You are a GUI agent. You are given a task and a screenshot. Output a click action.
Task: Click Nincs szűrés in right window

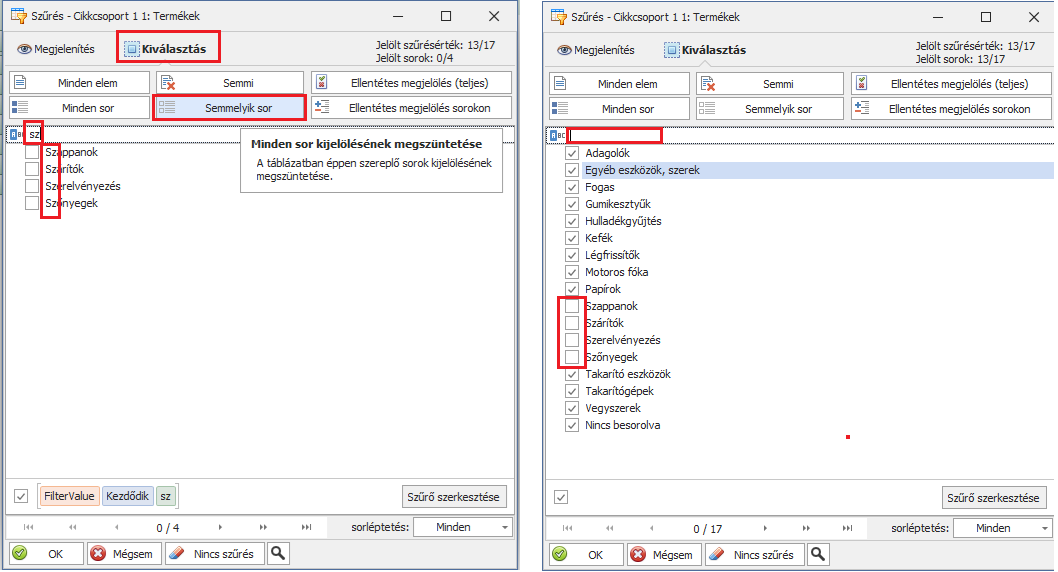pos(754,554)
